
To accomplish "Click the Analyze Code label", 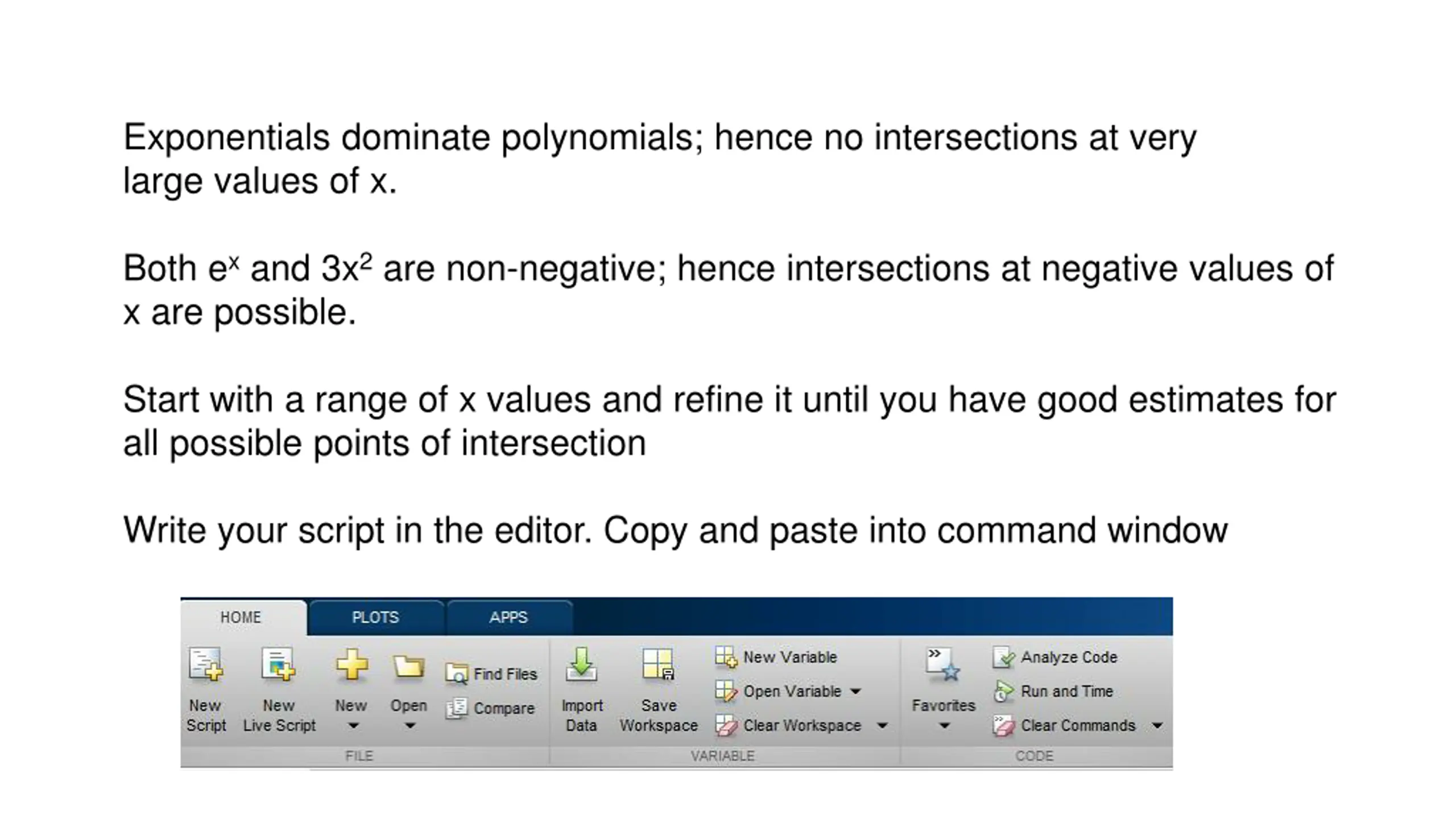I will (x=1069, y=657).
